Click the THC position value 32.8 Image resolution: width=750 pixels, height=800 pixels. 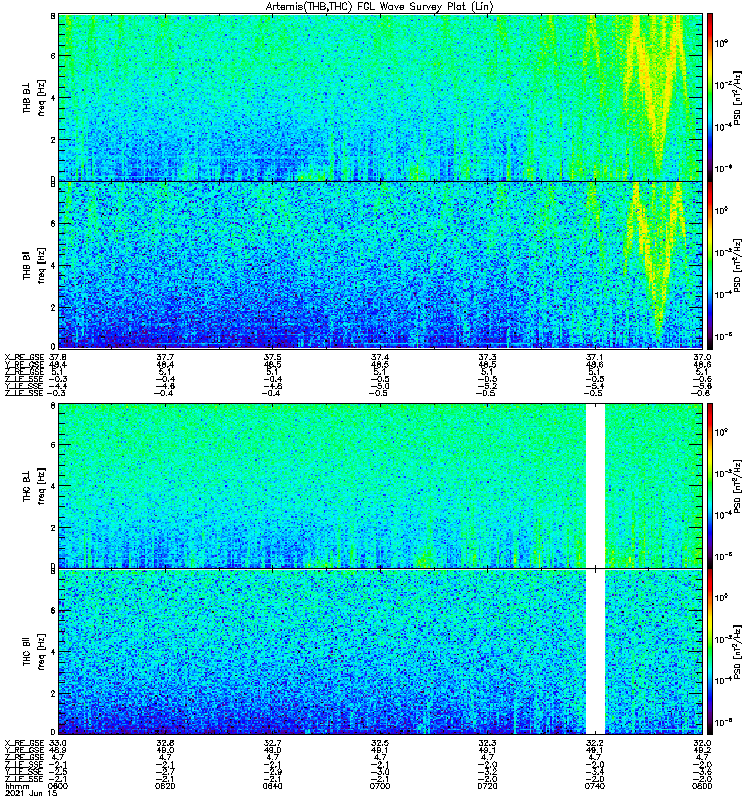pyautogui.click(x=165, y=743)
